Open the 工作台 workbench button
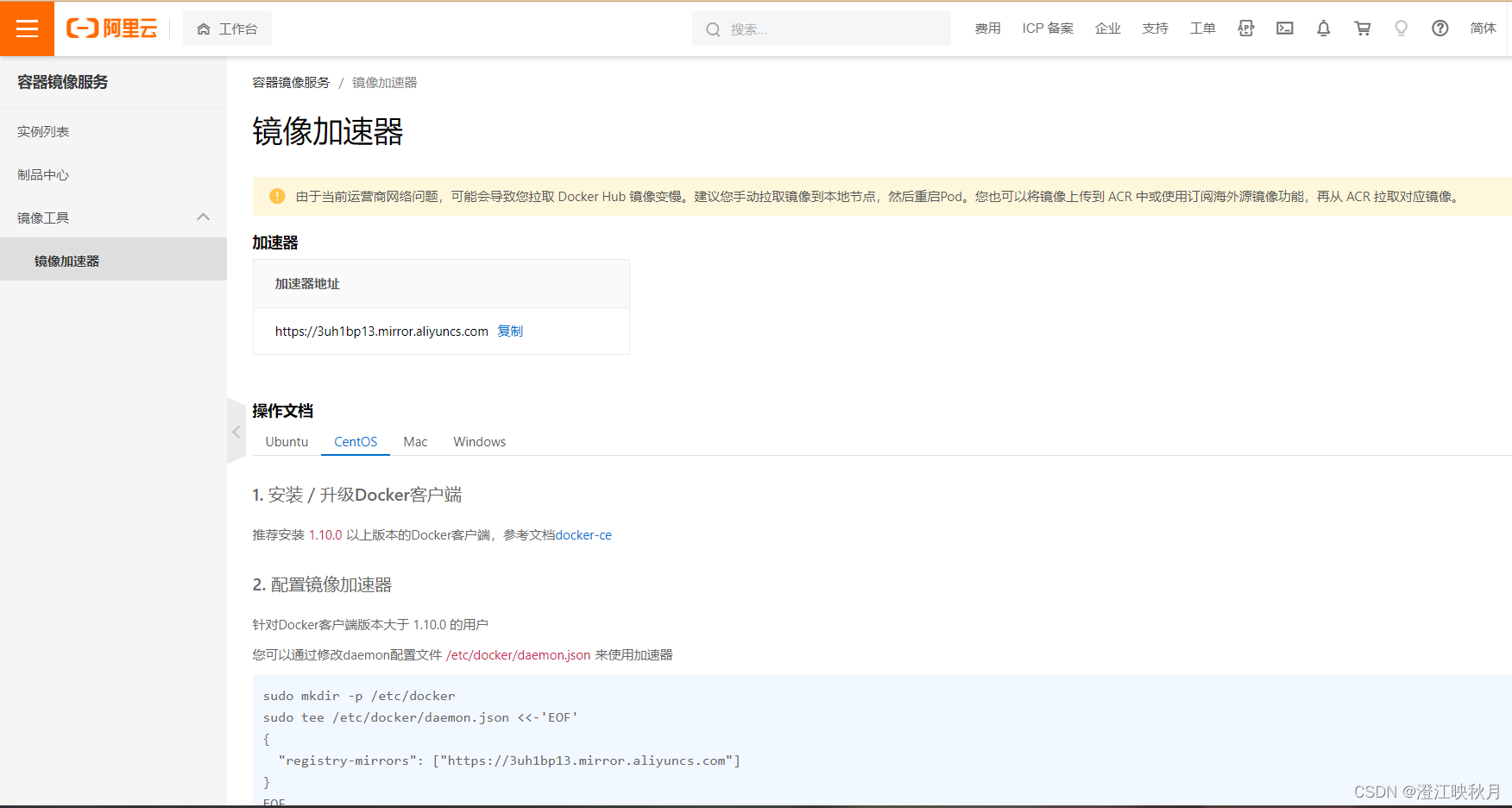This screenshot has width=1512, height=808. [x=227, y=28]
